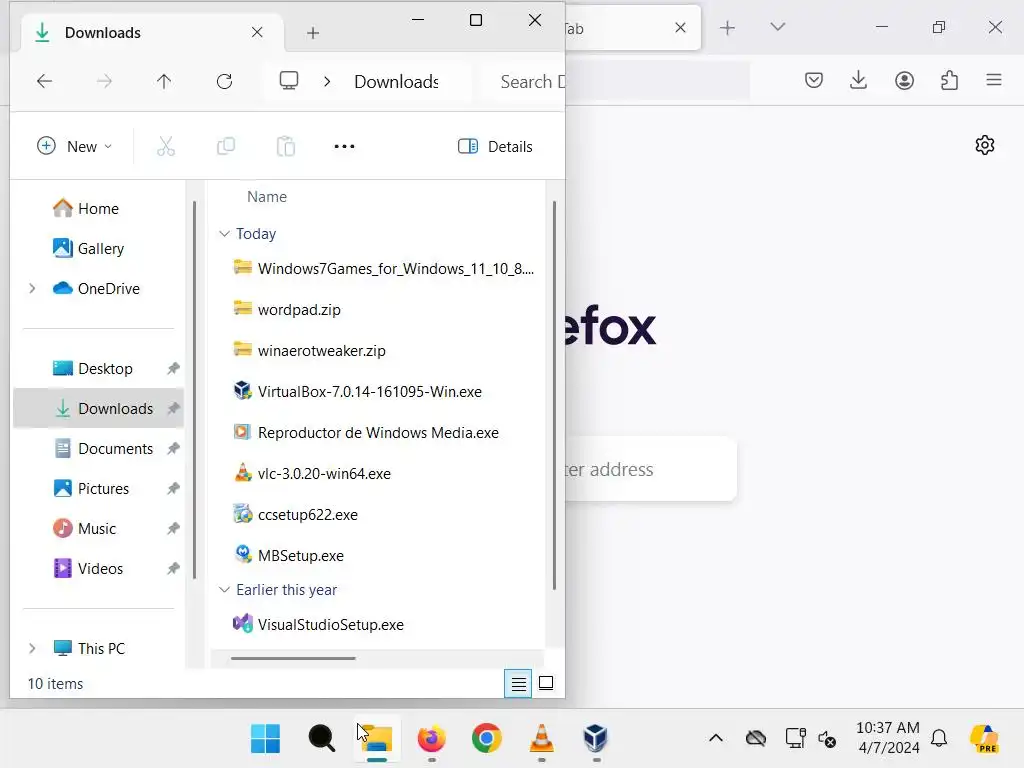Switch to large thumbnails view
The image size is (1024, 768).
pyautogui.click(x=546, y=683)
